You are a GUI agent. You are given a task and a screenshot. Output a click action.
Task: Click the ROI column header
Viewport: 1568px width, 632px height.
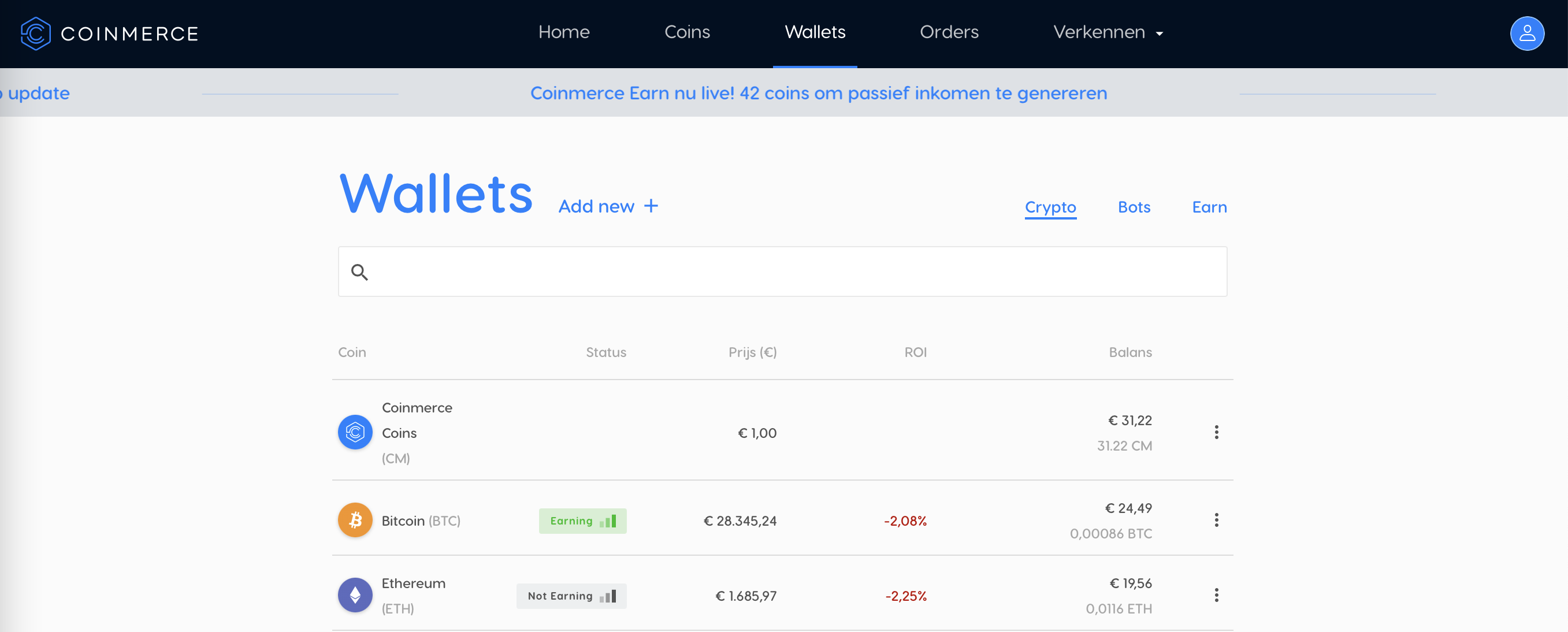click(x=915, y=352)
